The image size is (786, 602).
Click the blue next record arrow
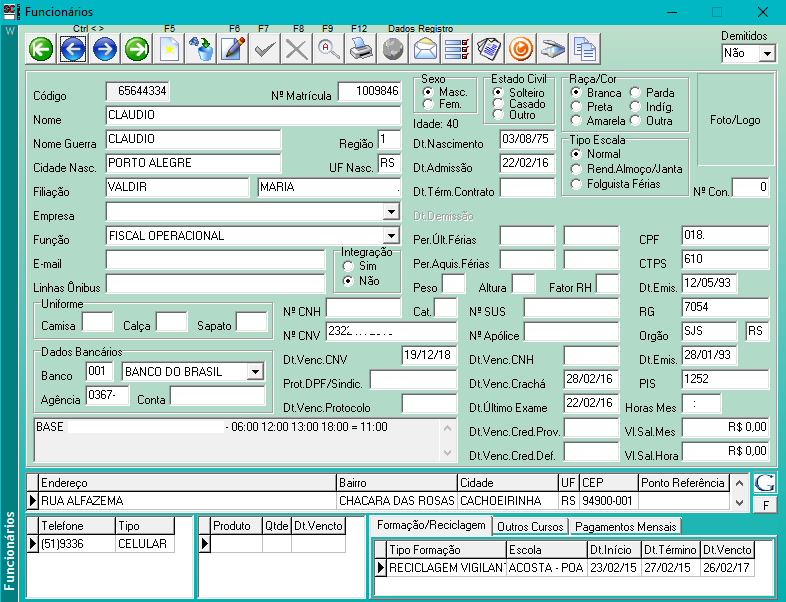click(x=104, y=48)
